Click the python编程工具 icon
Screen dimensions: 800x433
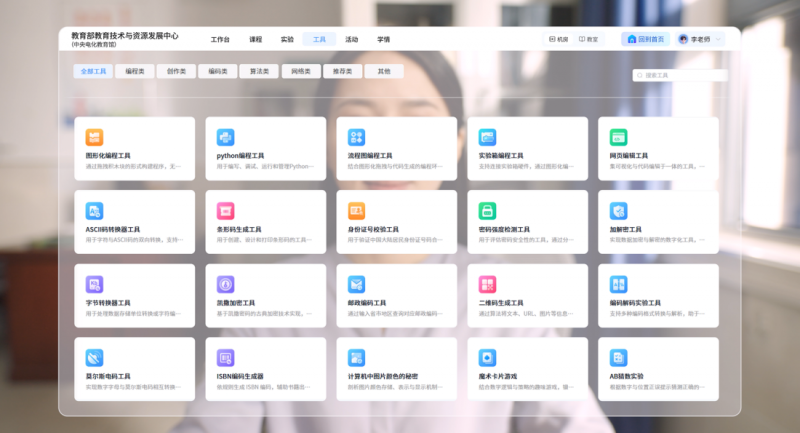225,137
